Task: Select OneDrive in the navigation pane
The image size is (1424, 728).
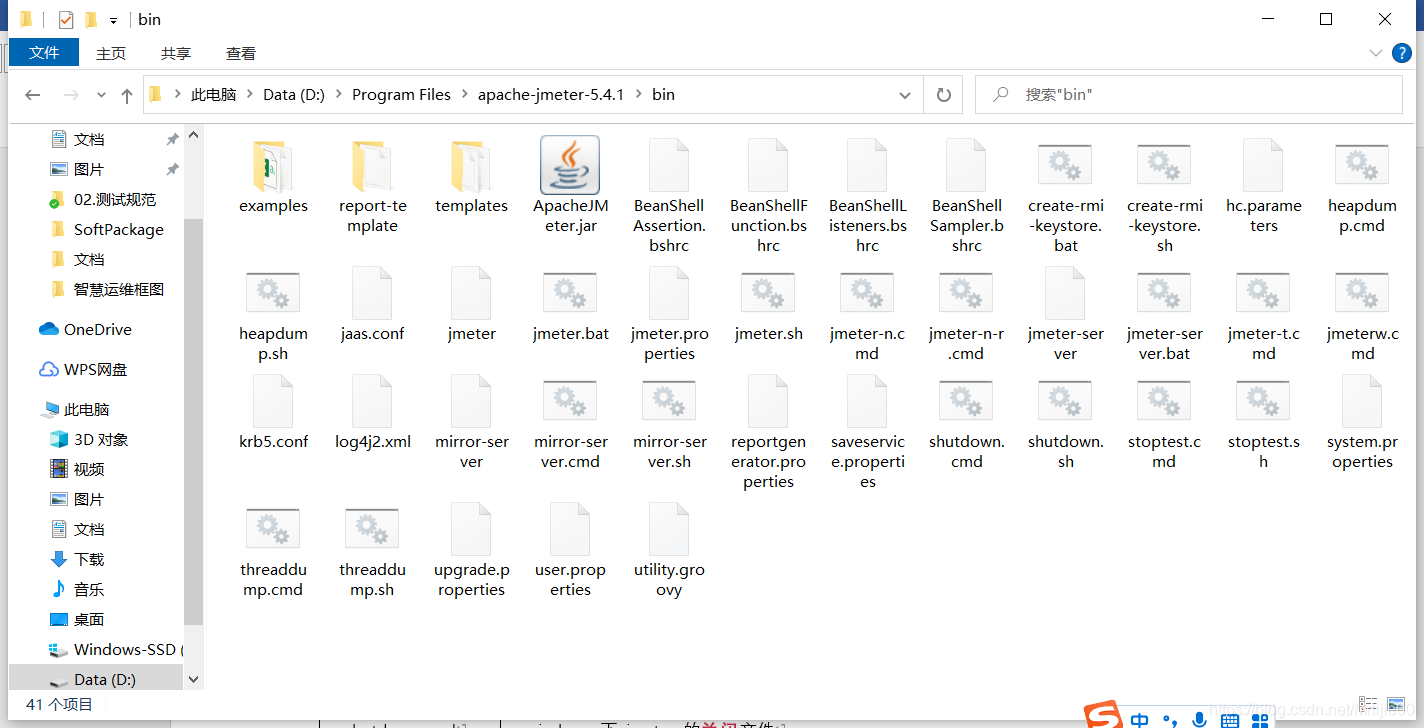Action: [x=97, y=329]
